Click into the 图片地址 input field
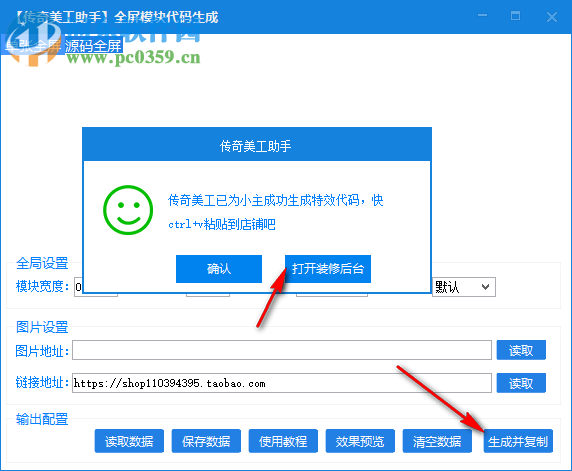Image resolution: width=572 pixels, height=471 pixels. click(x=282, y=350)
